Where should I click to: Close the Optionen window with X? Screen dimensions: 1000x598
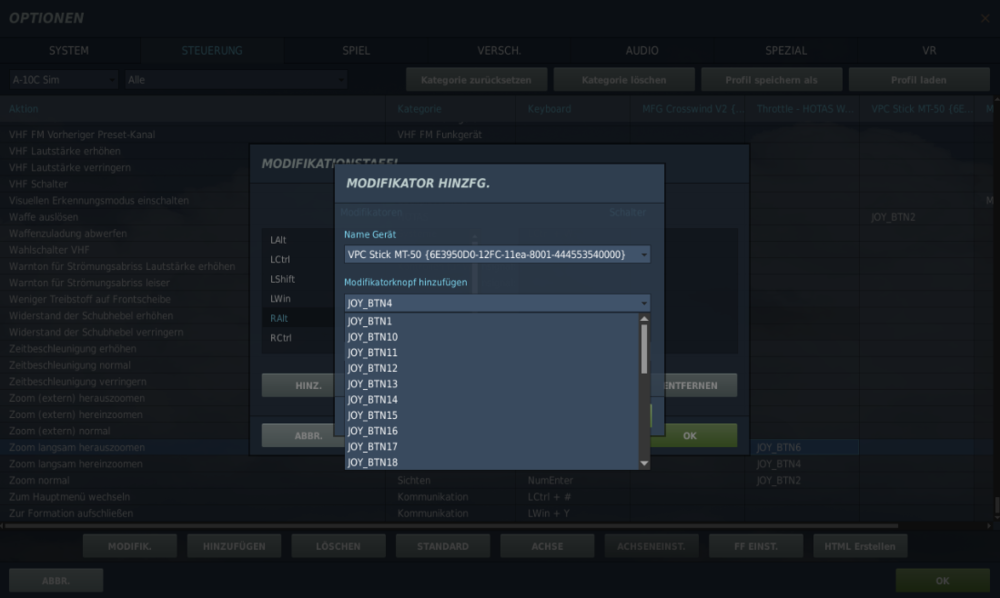pos(985,18)
